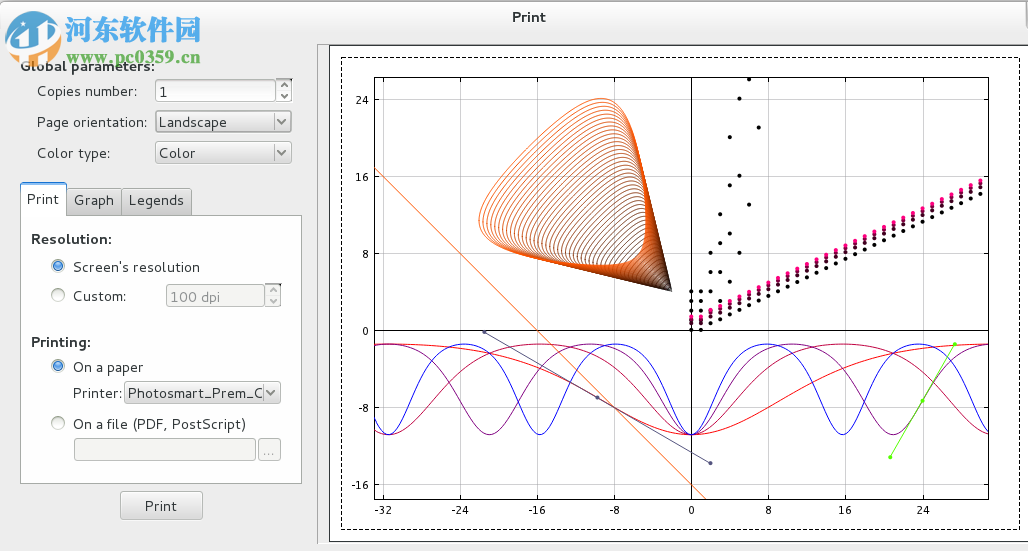Choose Custom resolution radio button
Screen dimensions: 1028x551
[58, 296]
